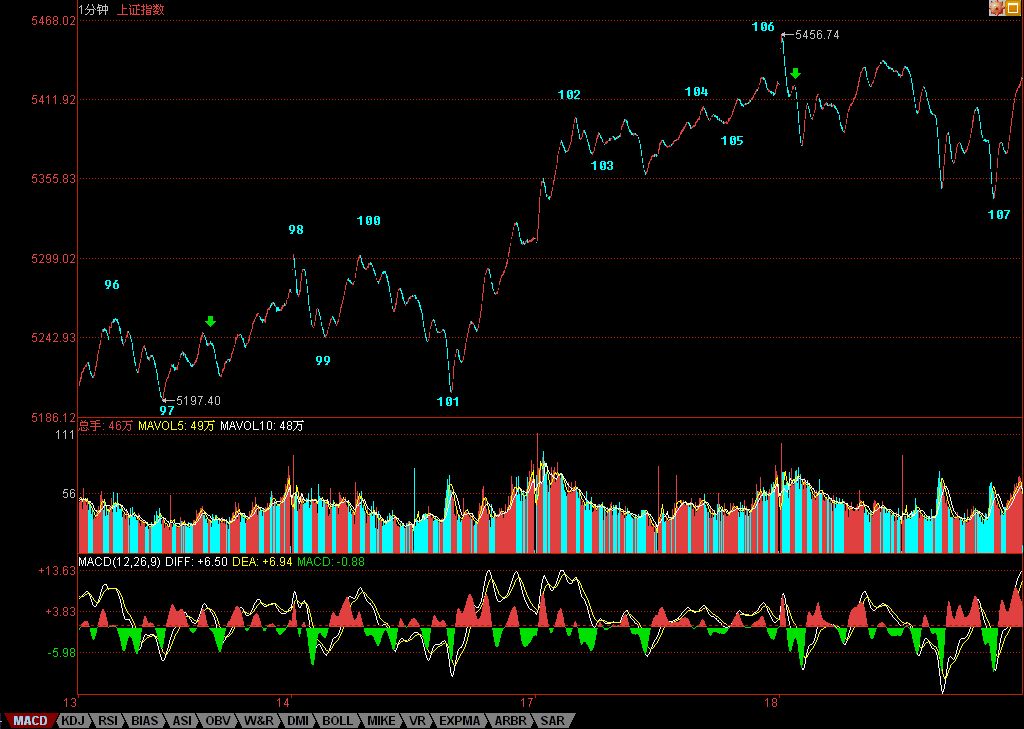Switch to the KDJ indicator tab
The image size is (1024, 729).
pos(72,720)
